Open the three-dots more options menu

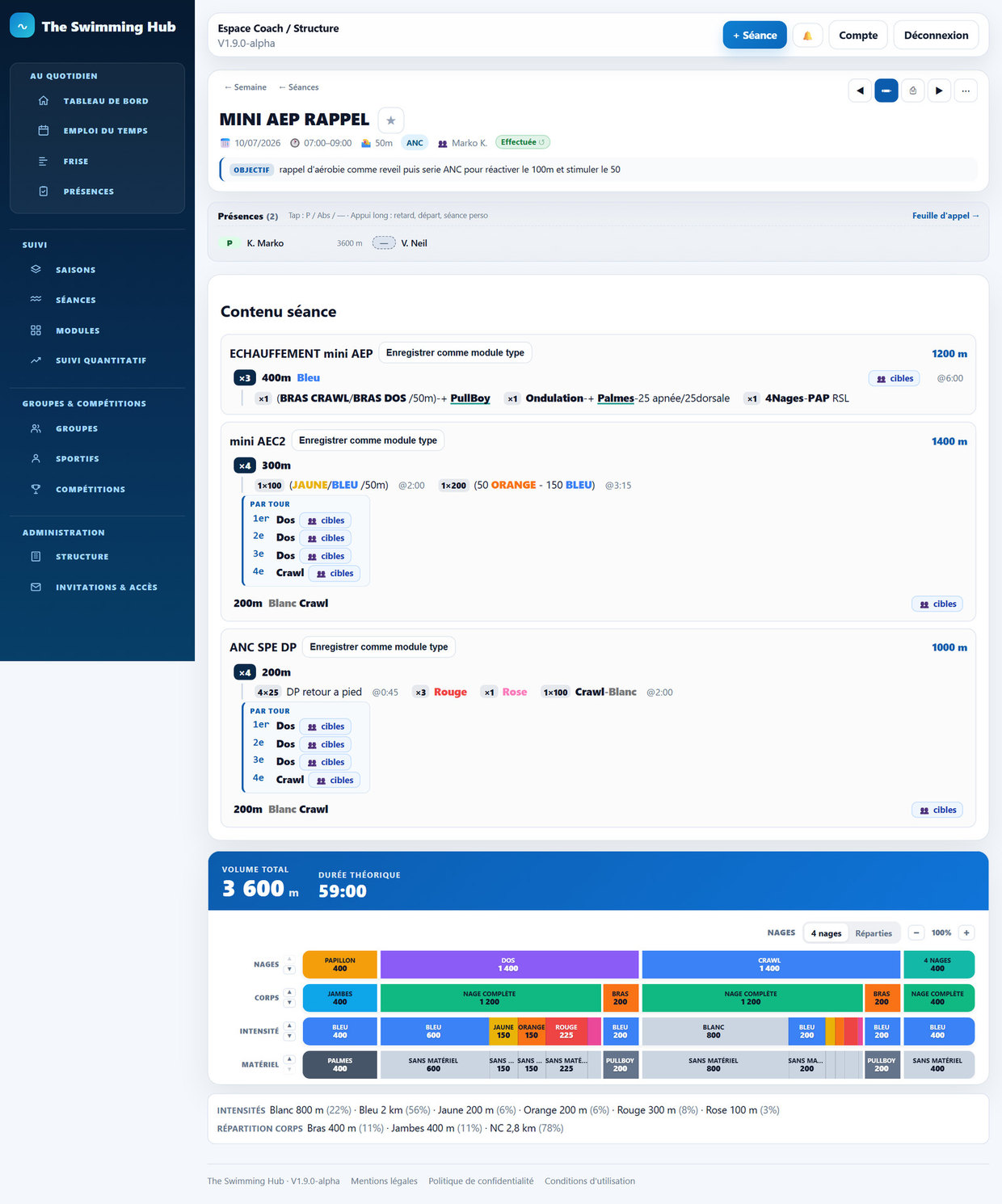(966, 91)
